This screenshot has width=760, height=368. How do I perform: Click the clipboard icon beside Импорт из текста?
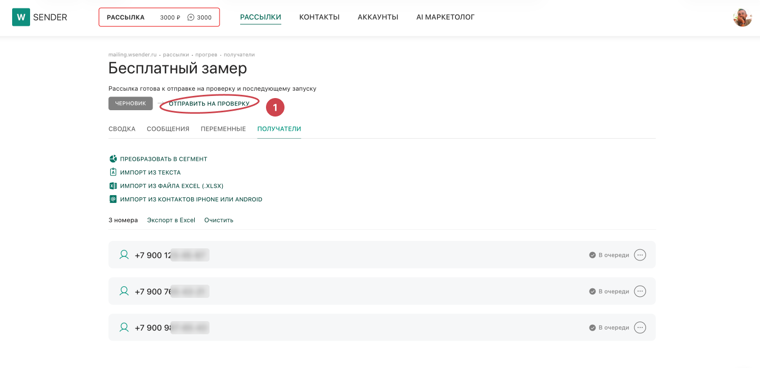coord(113,172)
